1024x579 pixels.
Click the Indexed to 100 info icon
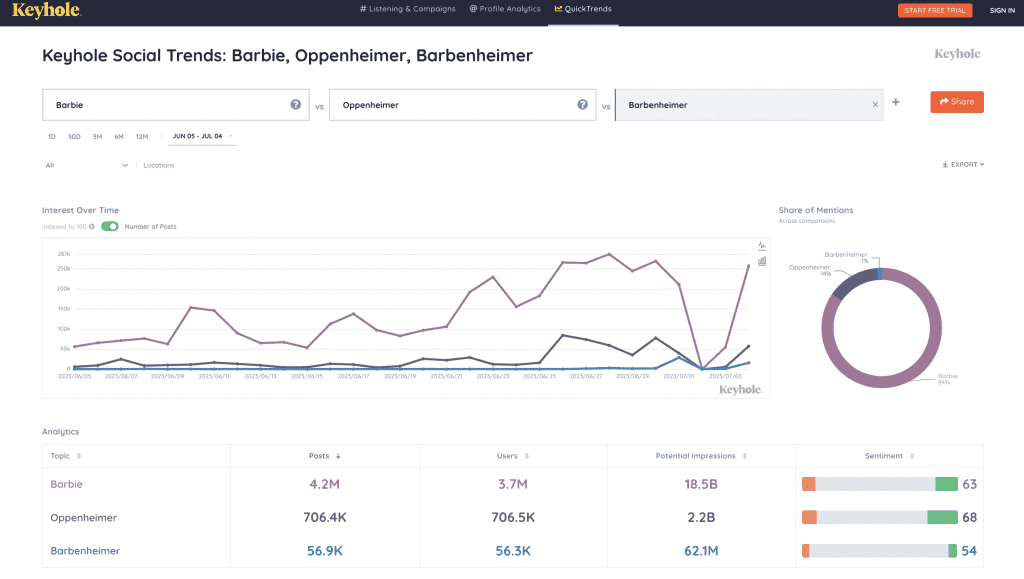pos(91,227)
